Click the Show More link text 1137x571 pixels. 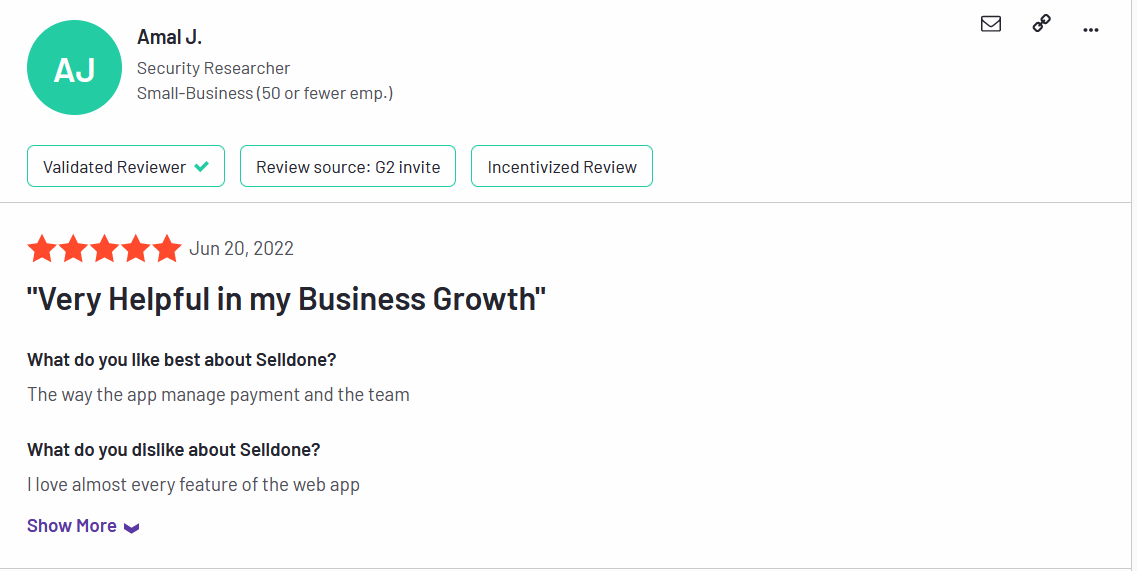pos(72,525)
